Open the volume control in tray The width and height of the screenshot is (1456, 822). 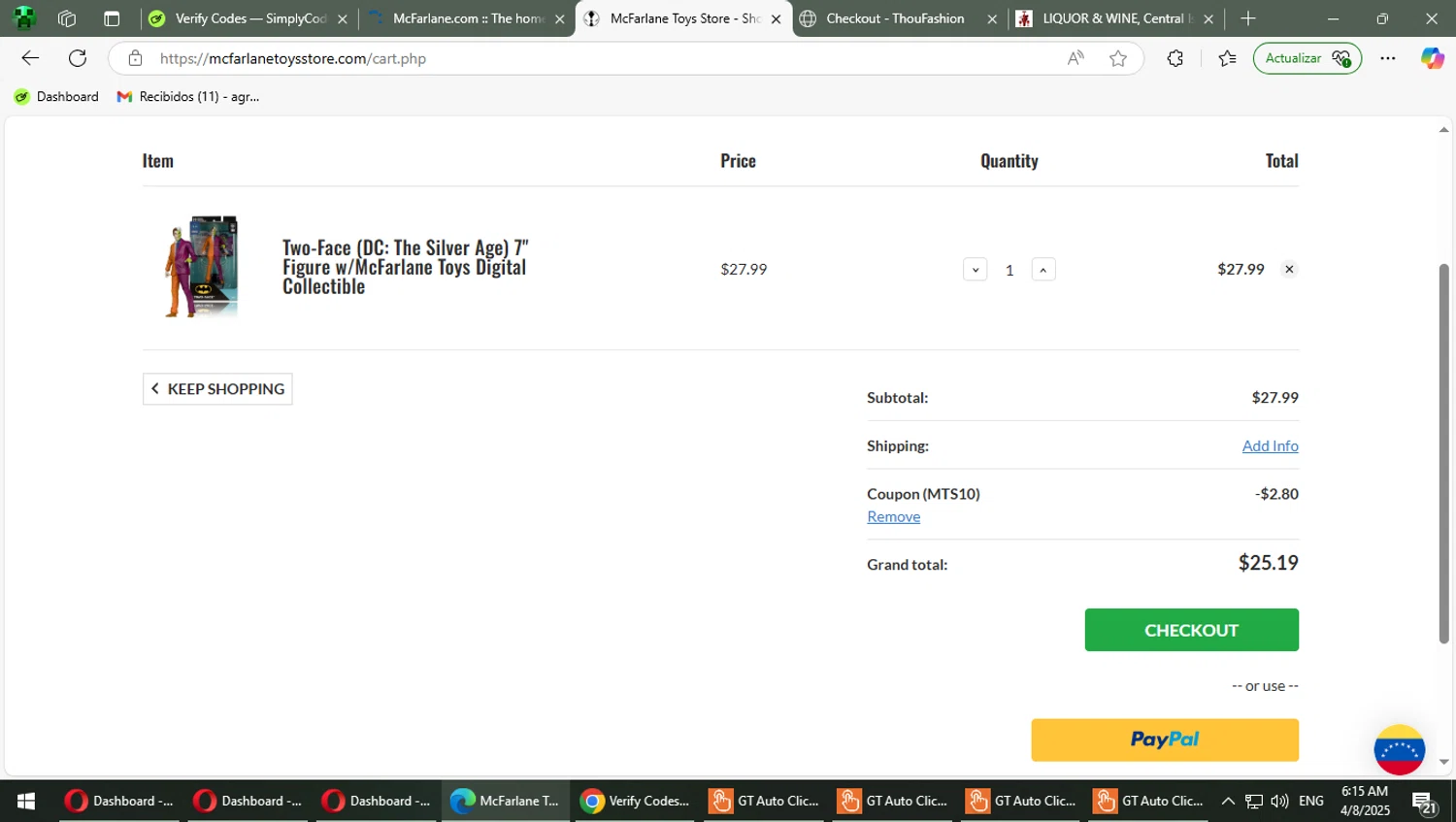(x=1279, y=801)
